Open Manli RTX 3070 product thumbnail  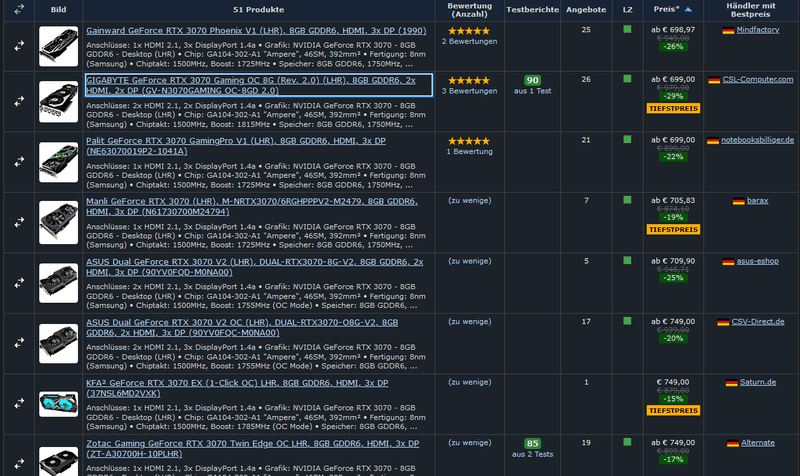click(x=59, y=222)
